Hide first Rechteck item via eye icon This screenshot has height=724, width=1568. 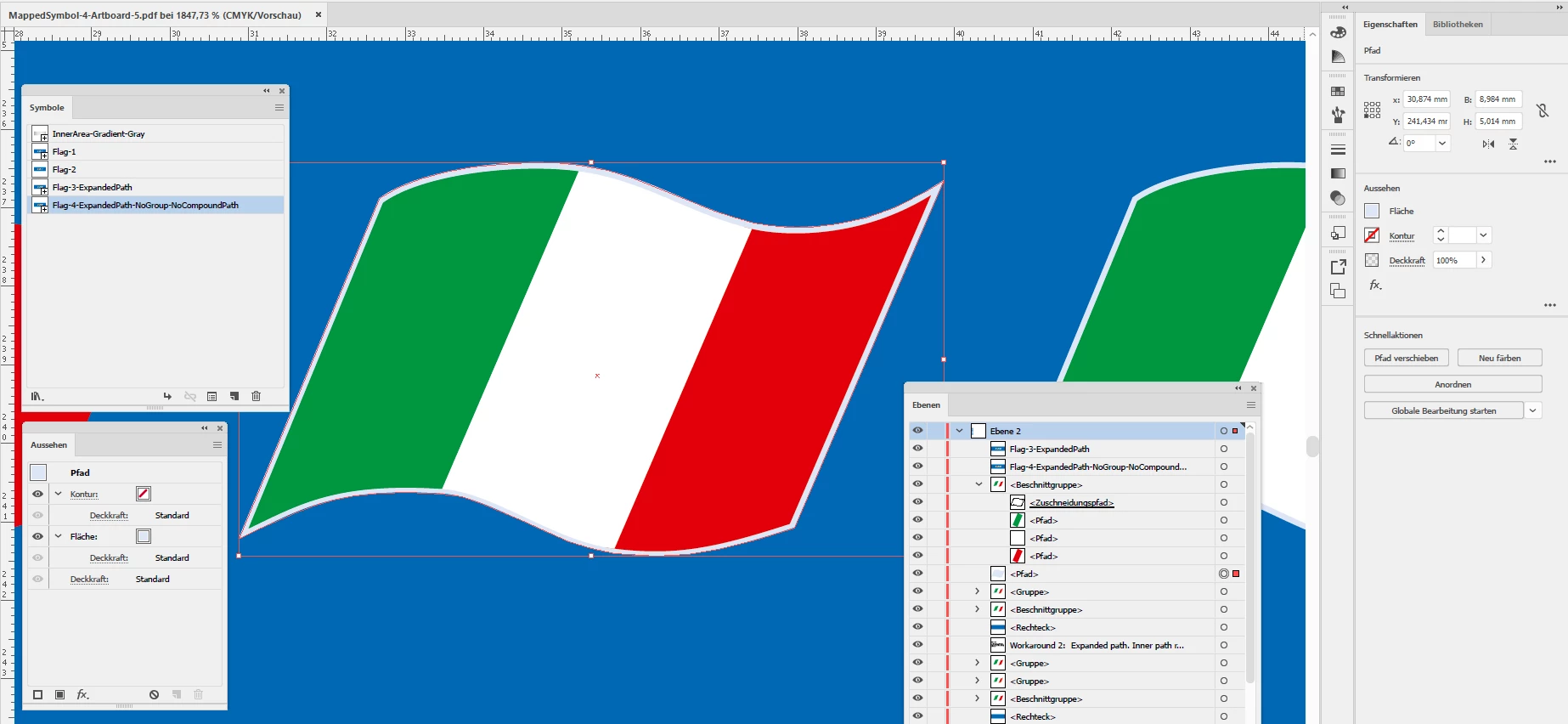(x=917, y=626)
